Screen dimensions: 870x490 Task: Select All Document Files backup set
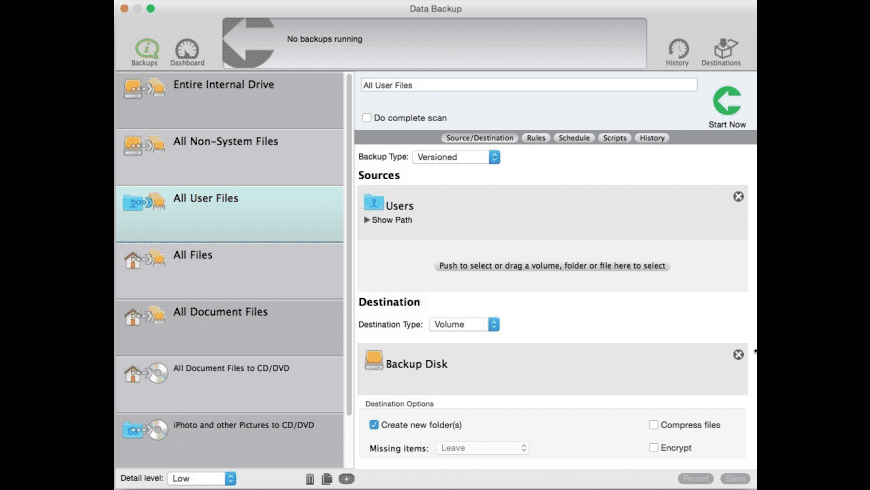229,328
